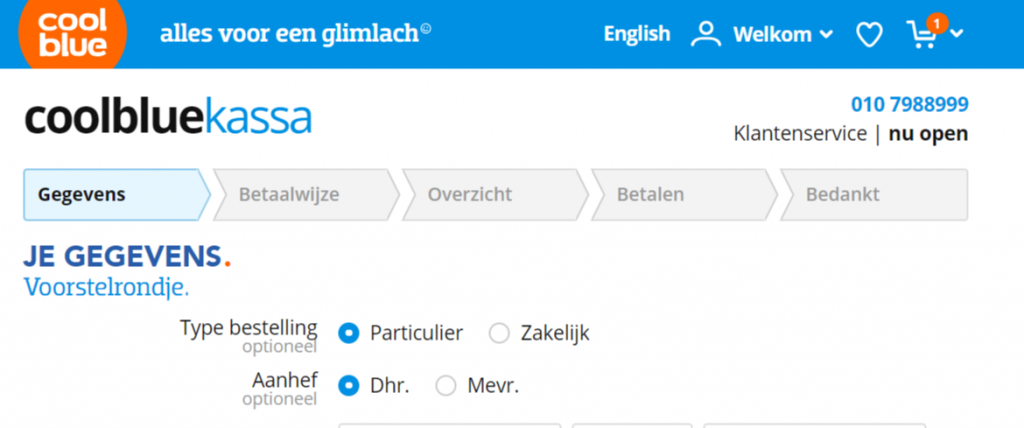Open the Overzicht checkout step
The height and width of the screenshot is (428, 1024).
[495, 195]
